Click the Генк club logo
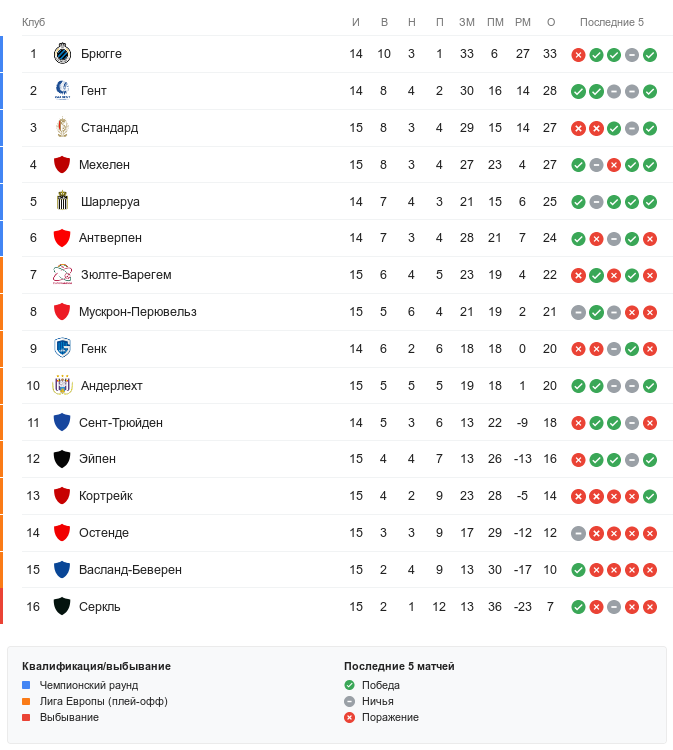The height and width of the screenshot is (750, 673). click(62, 349)
